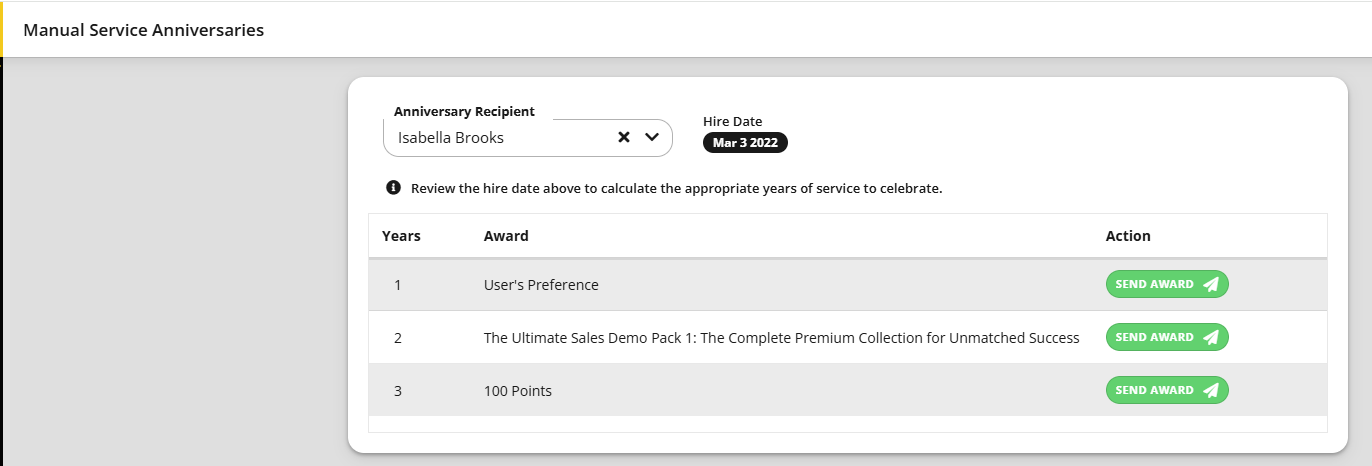
Task: Click the Mar 3 2022 hire date badge
Action: [746, 143]
